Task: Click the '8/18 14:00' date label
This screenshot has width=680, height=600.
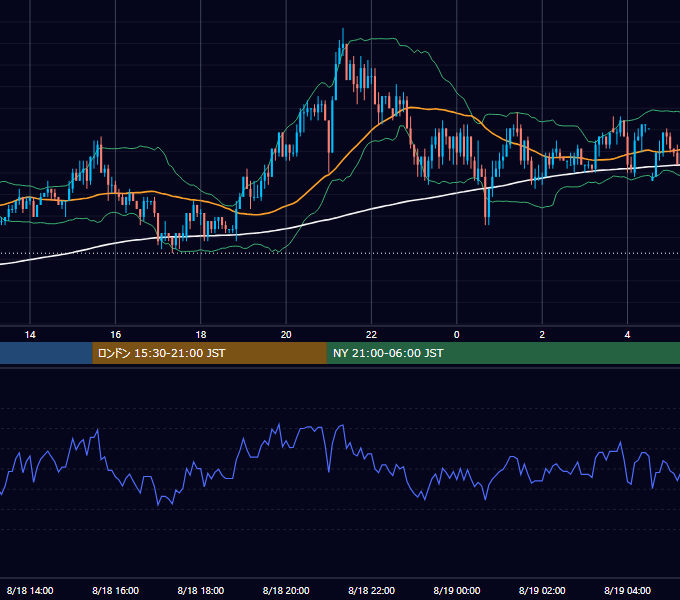Action: click(30, 590)
